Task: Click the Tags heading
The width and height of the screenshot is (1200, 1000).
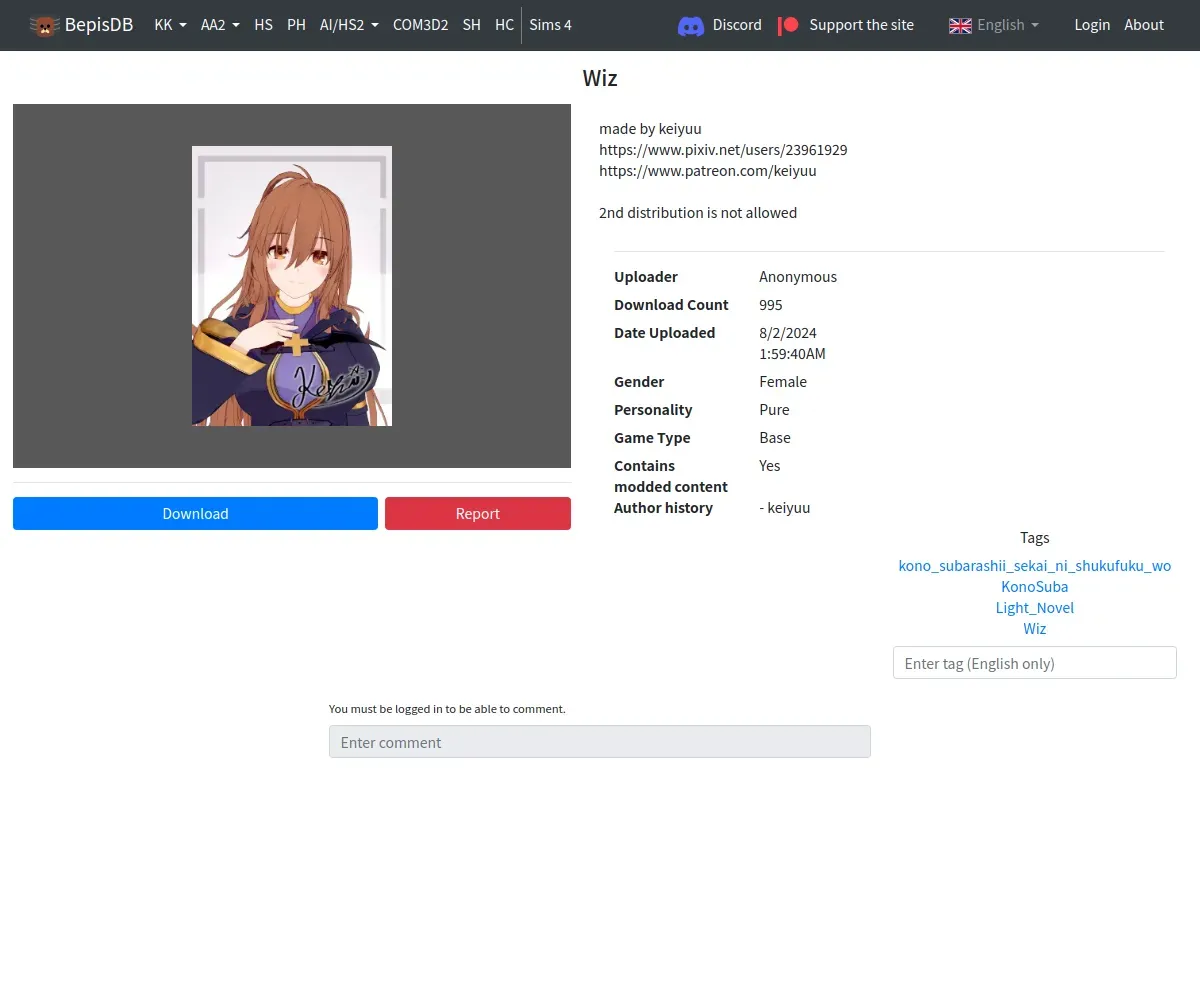Action: tap(1035, 538)
